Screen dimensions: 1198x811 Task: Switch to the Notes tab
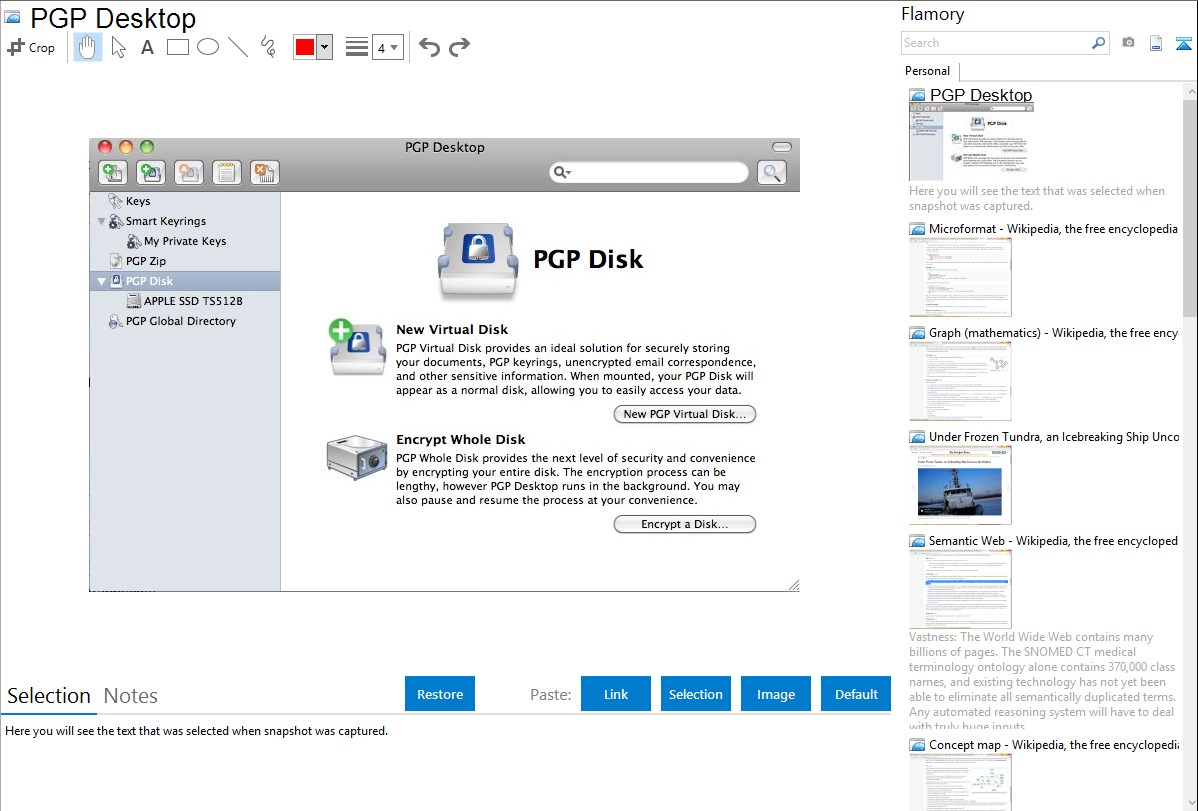coord(131,696)
